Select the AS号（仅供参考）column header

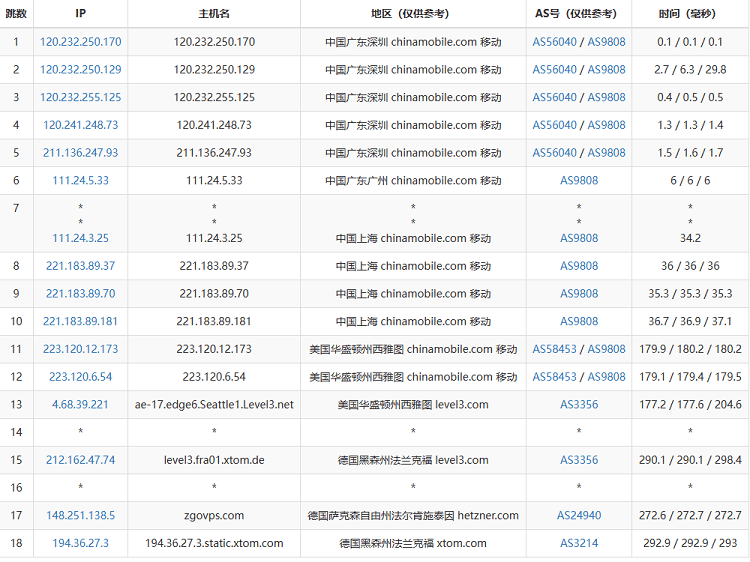coord(579,13)
